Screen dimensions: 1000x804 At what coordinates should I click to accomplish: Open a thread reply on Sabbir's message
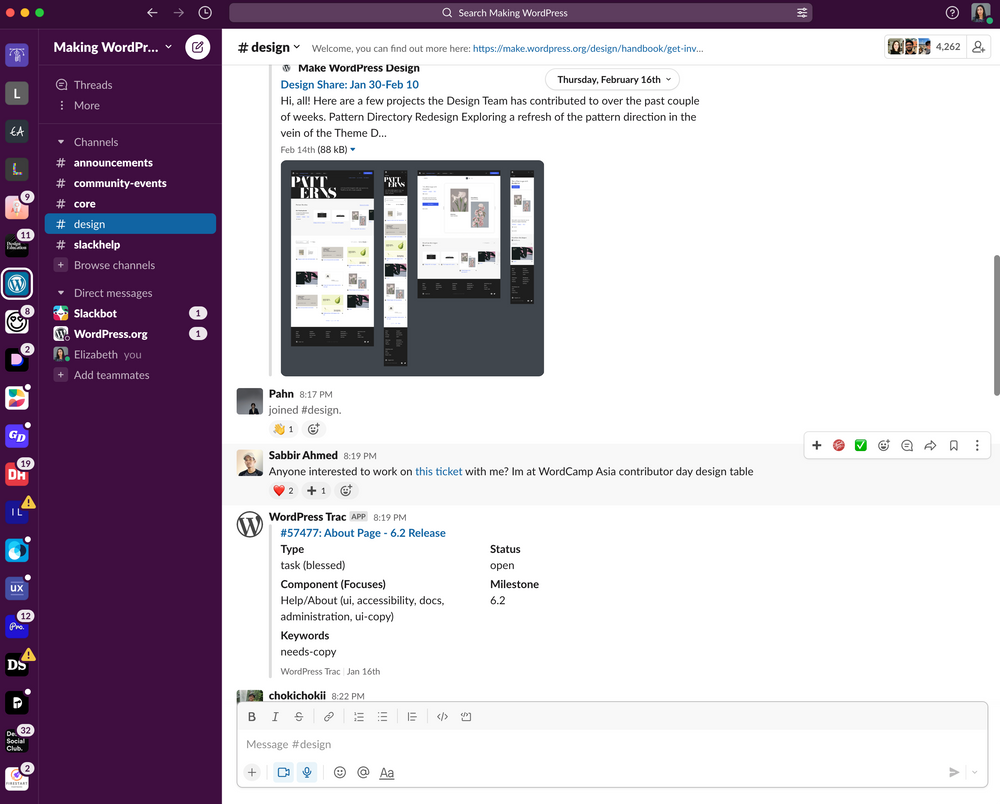pos(907,445)
